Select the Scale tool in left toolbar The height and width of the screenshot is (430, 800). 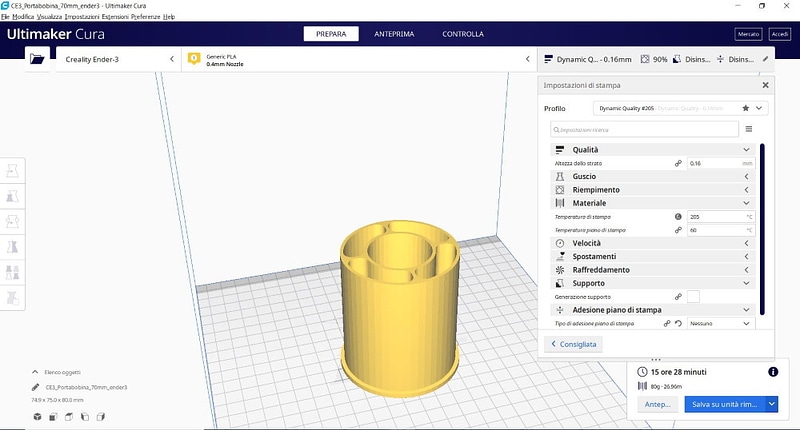click(12, 196)
